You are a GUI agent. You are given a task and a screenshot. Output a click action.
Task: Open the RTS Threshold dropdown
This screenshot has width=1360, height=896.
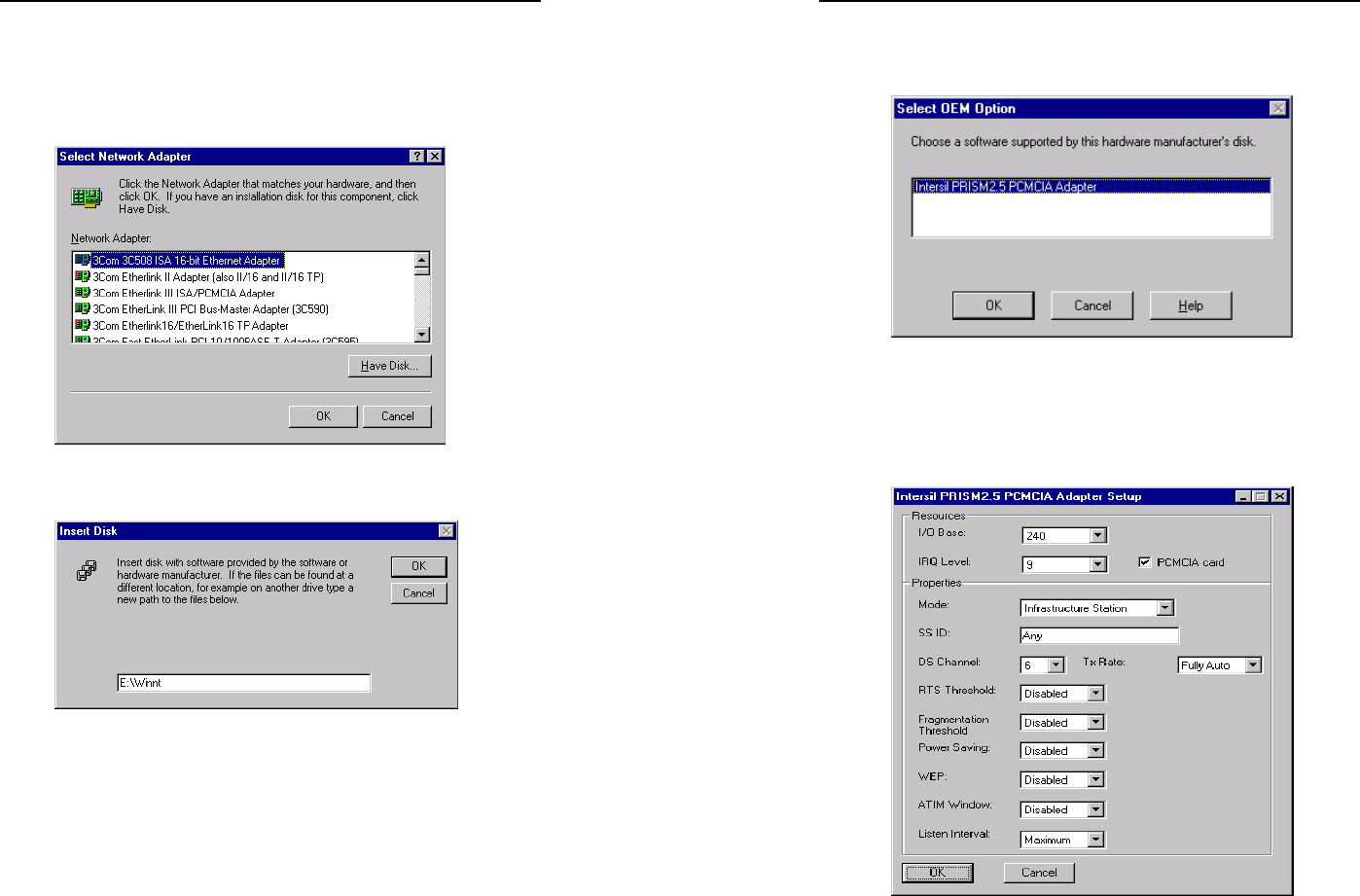[1096, 694]
